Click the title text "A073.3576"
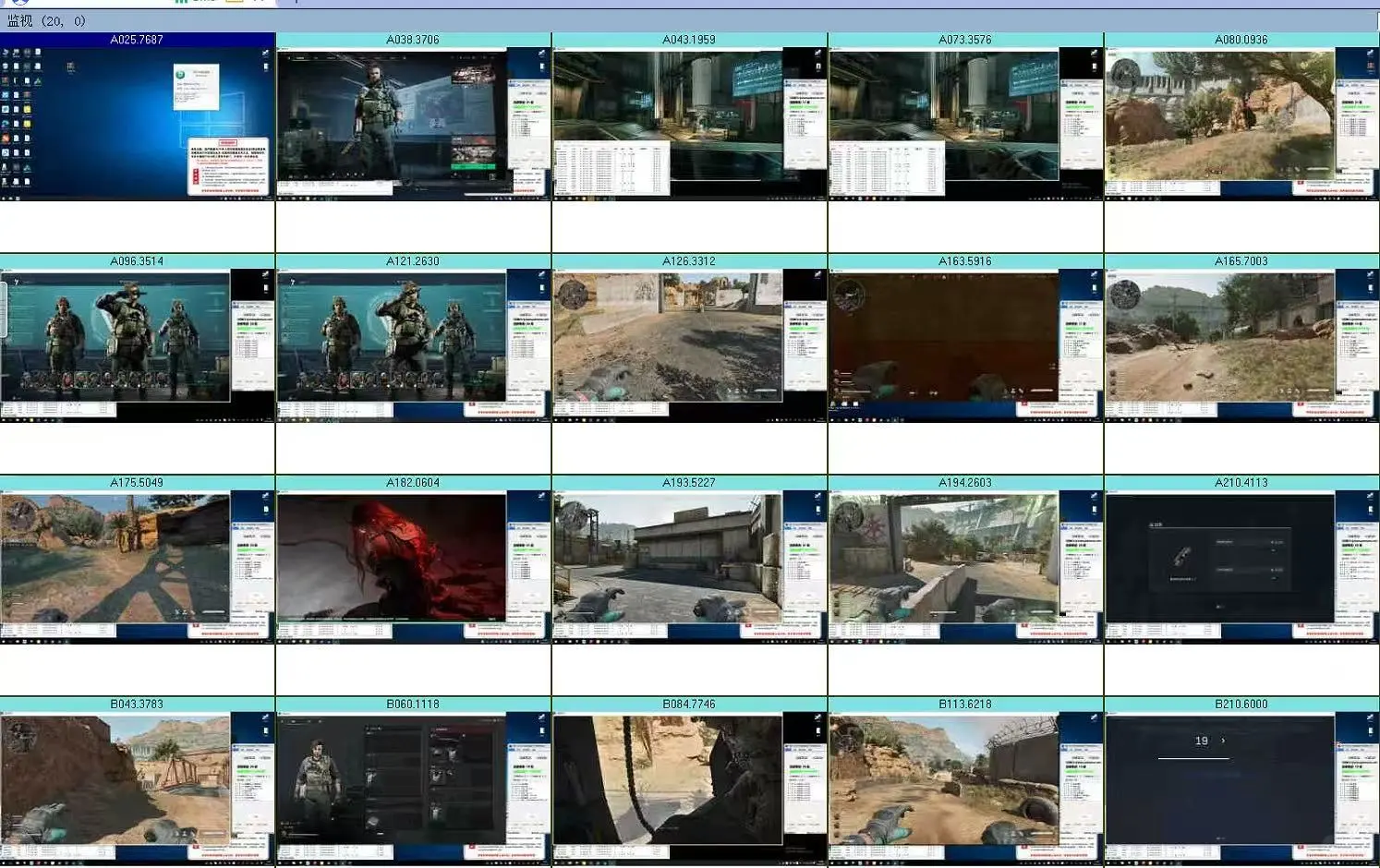The width and height of the screenshot is (1380, 868). coord(965,40)
